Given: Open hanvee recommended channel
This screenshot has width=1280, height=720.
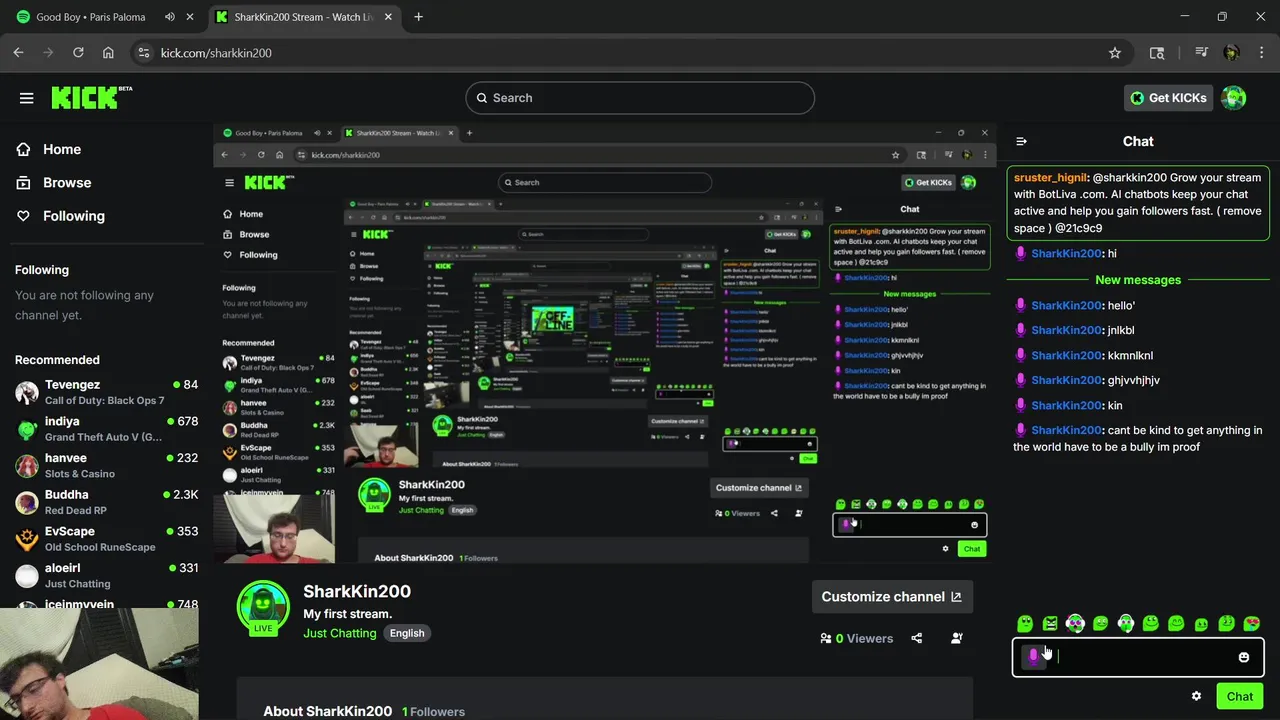Looking at the screenshot, I should [106, 465].
